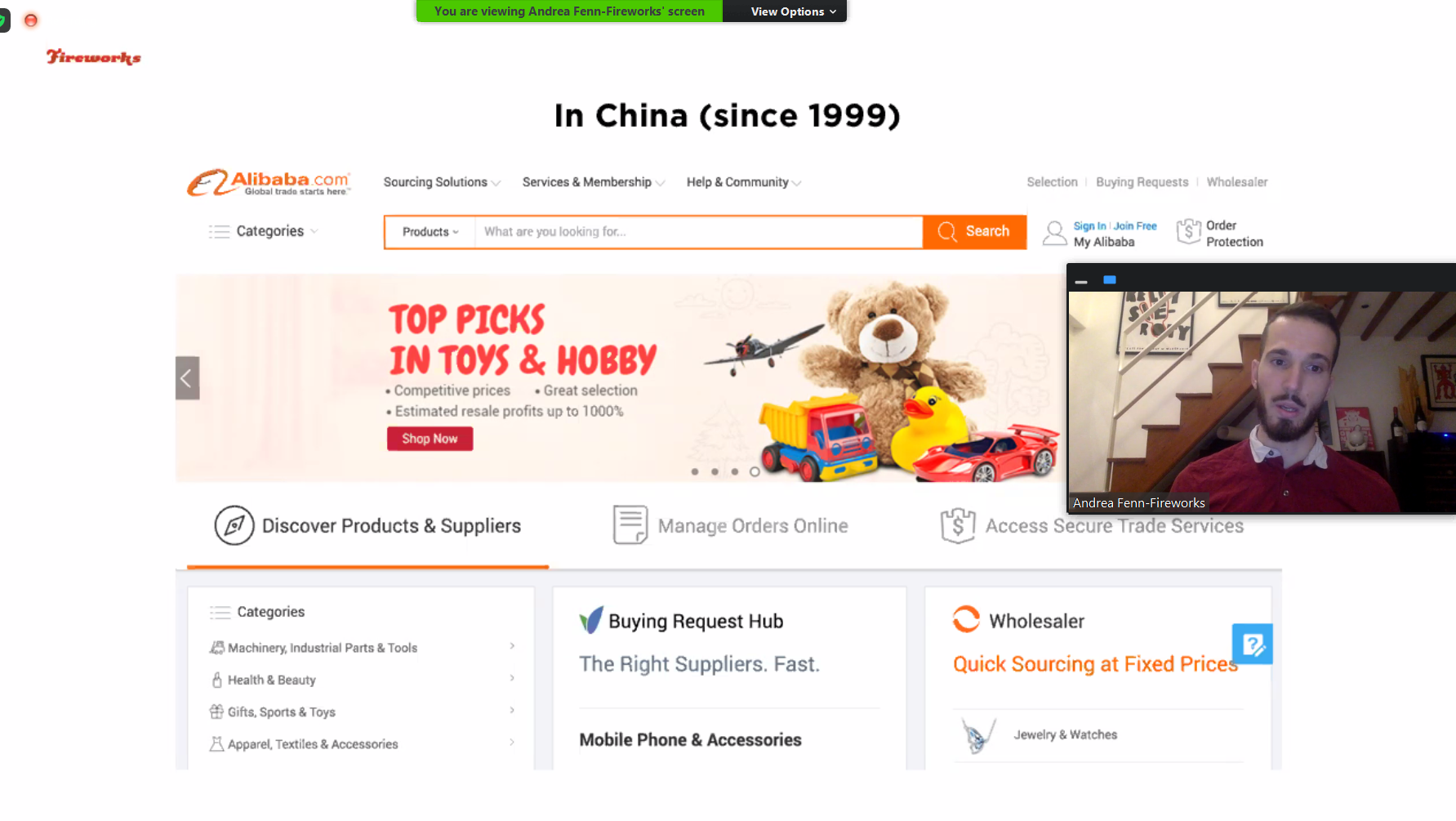
Task: Click the Alibaba.com logo
Action: [x=269, y=182]
